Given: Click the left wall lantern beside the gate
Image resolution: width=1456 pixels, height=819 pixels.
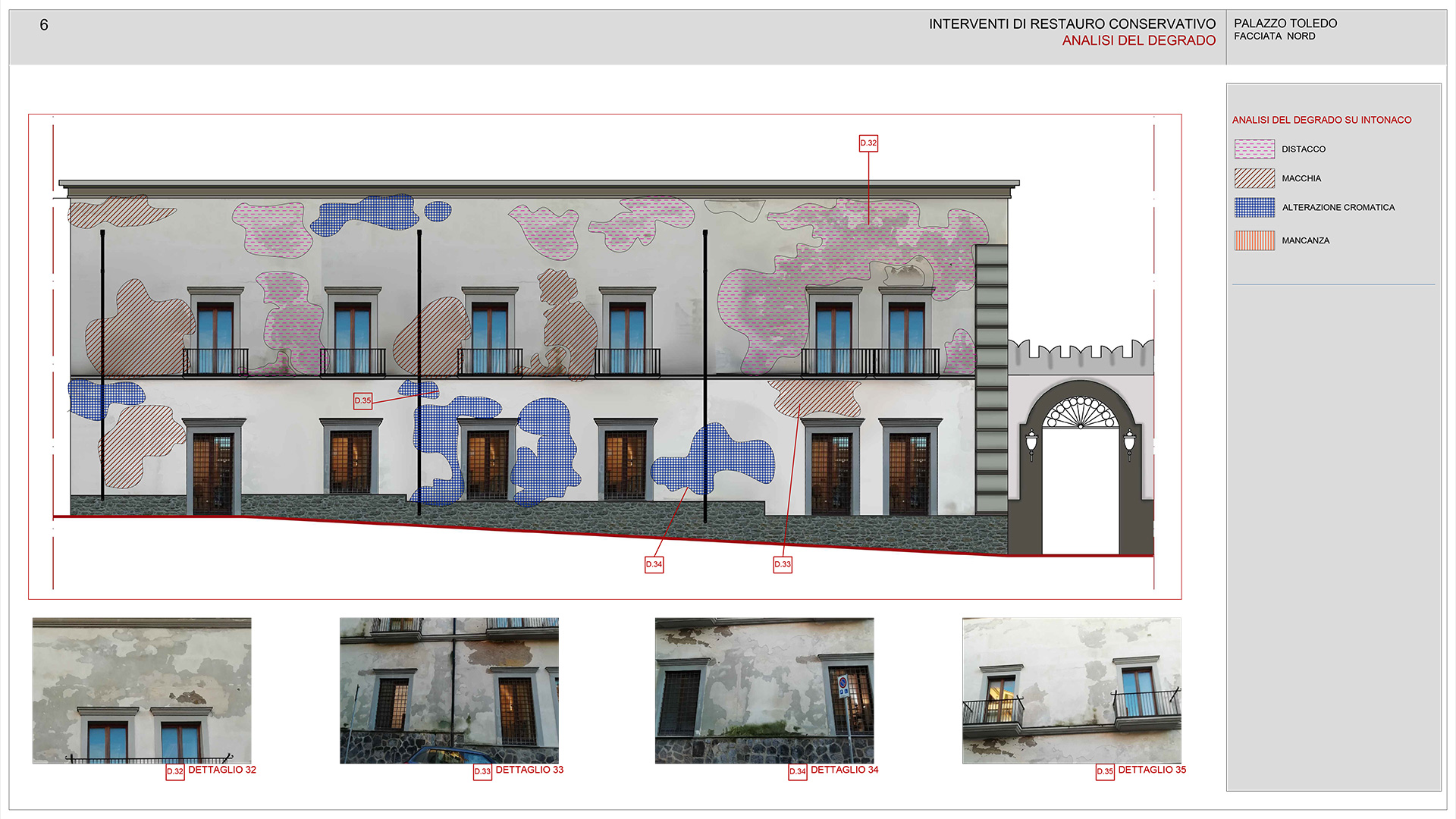Looking at the screenshot, I should pyautogui.click(x=1031, y=444).
